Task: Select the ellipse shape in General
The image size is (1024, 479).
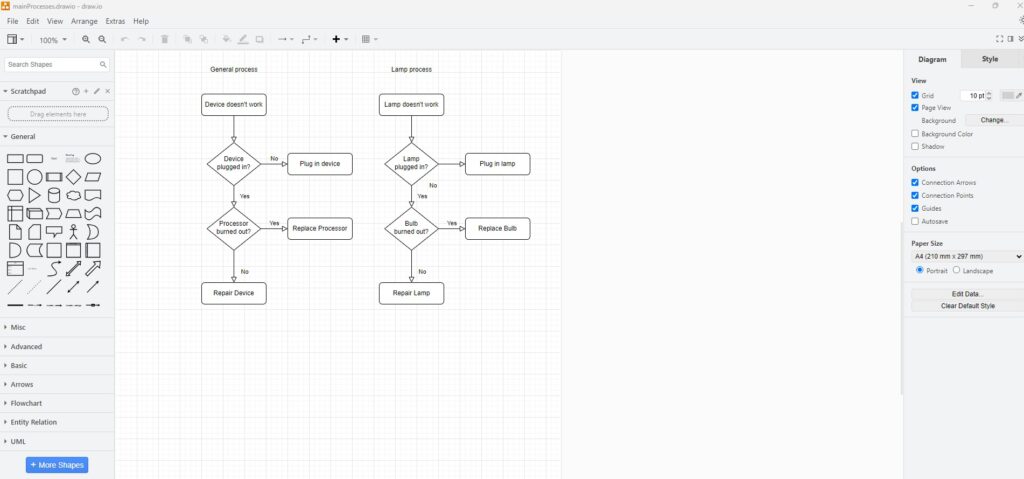Action: coord(93,159)
